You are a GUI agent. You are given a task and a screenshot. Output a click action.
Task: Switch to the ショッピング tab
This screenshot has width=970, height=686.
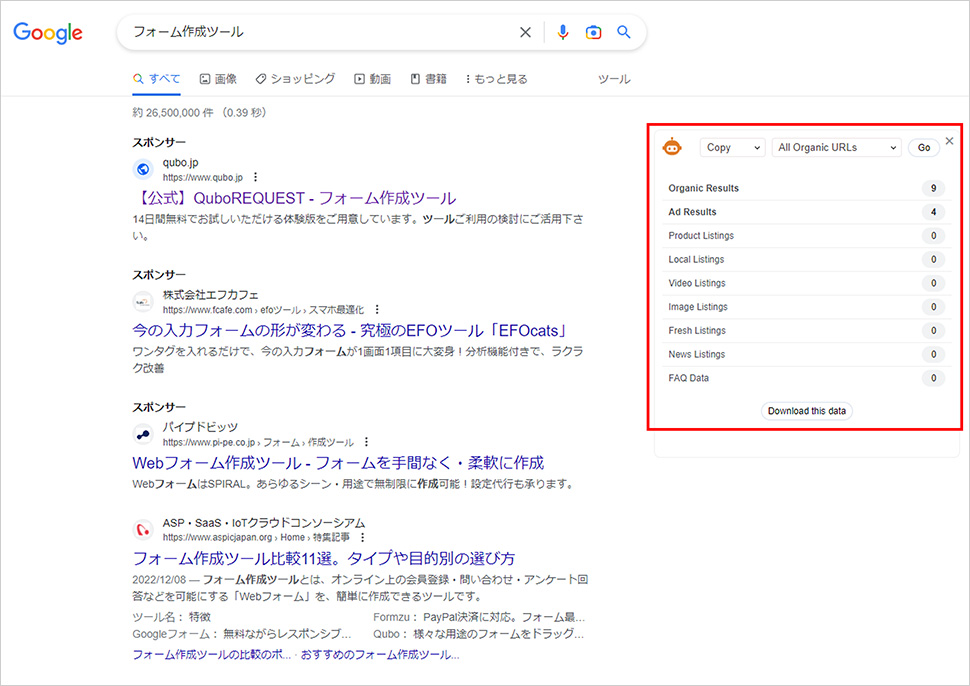tap(295, 79)
